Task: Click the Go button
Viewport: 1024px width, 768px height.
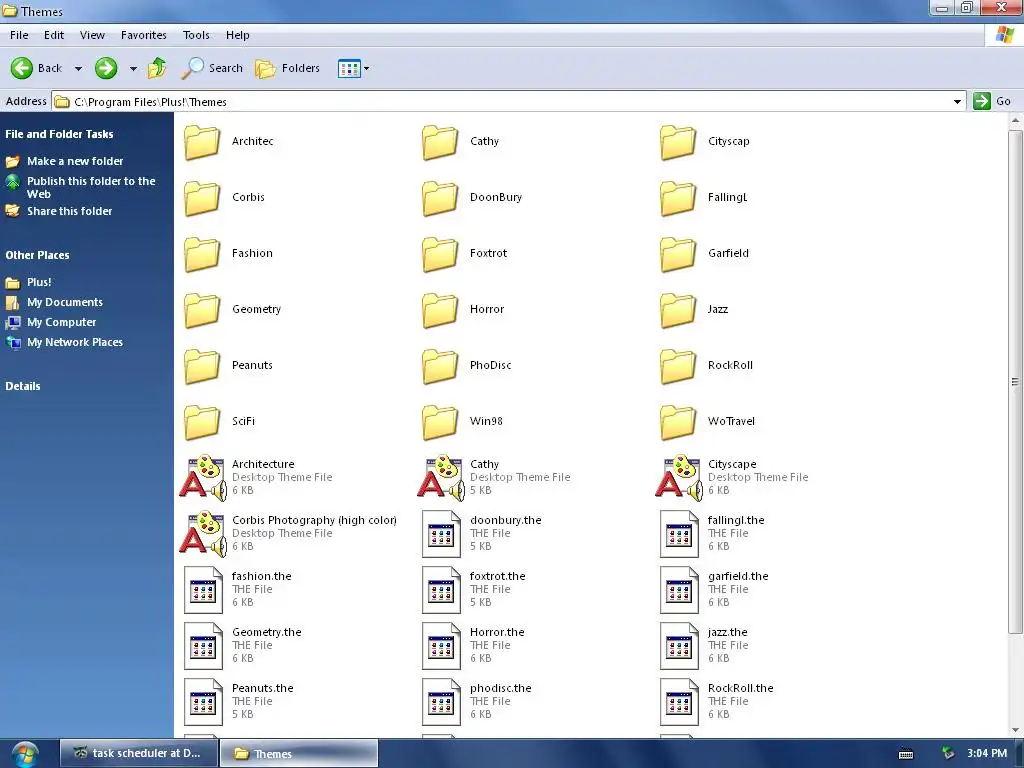Action: [x=992, y=101]
